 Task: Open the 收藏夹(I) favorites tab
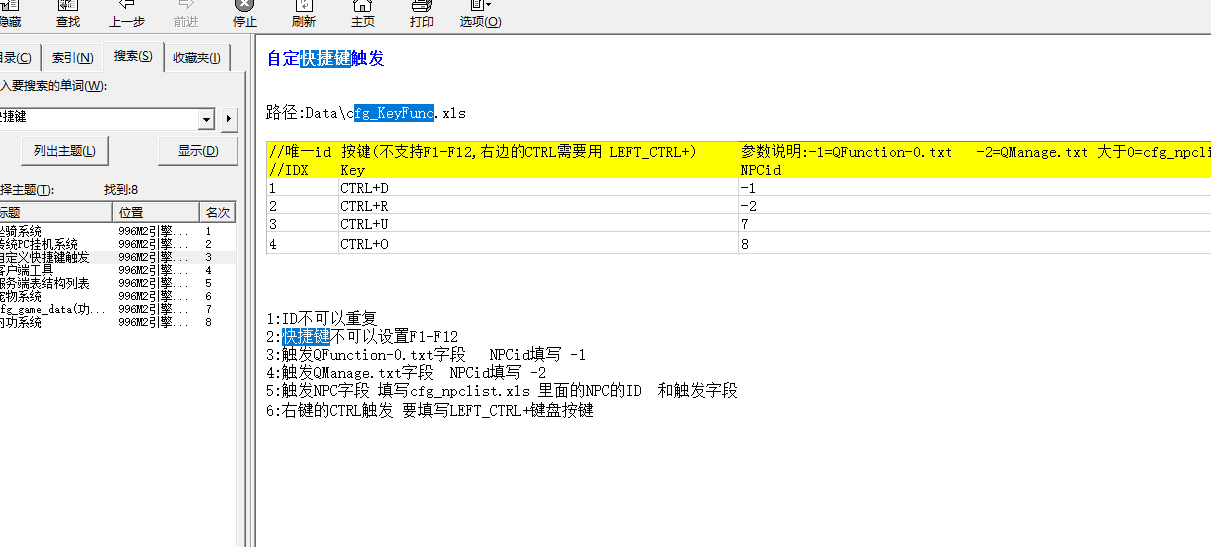click(x=197, y=58)
